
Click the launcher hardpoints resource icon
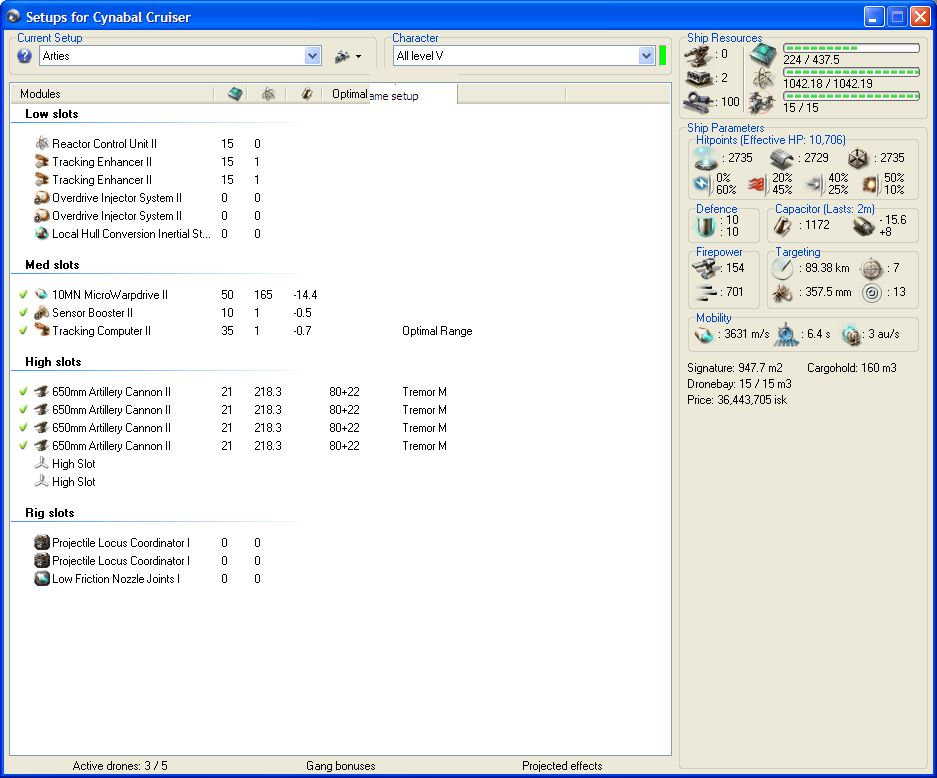click(698, 78)
